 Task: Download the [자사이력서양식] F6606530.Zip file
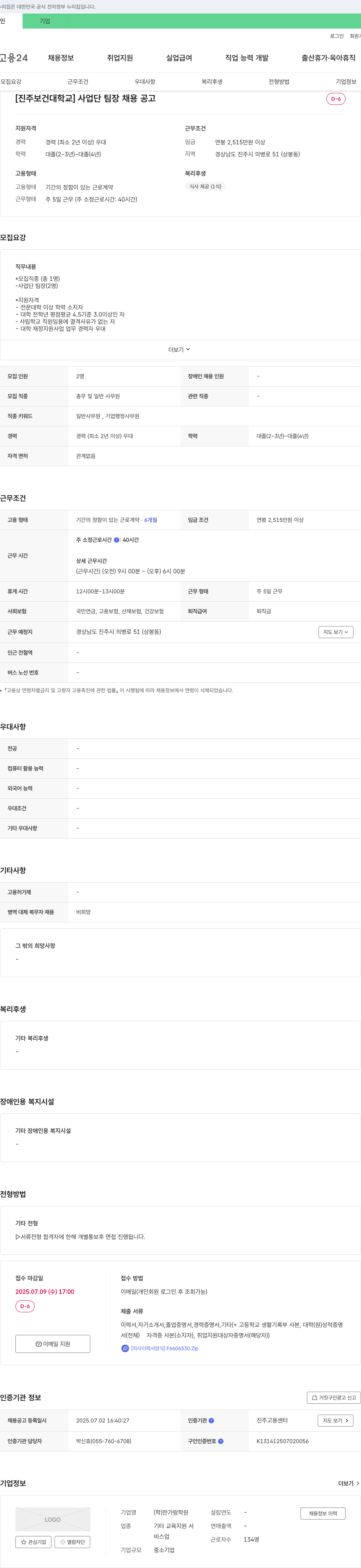click(x=164, y=1348)
